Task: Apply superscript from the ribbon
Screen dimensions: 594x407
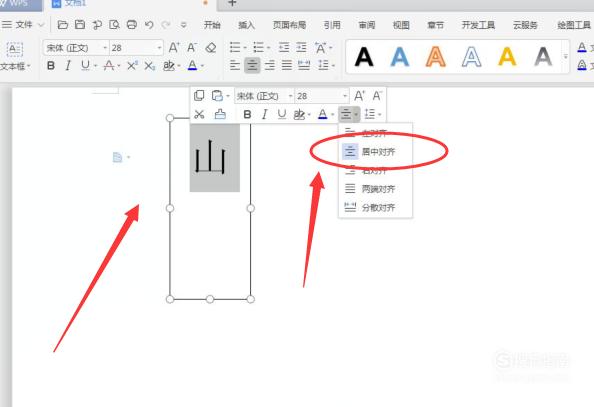Action: [x=132, y=66]
